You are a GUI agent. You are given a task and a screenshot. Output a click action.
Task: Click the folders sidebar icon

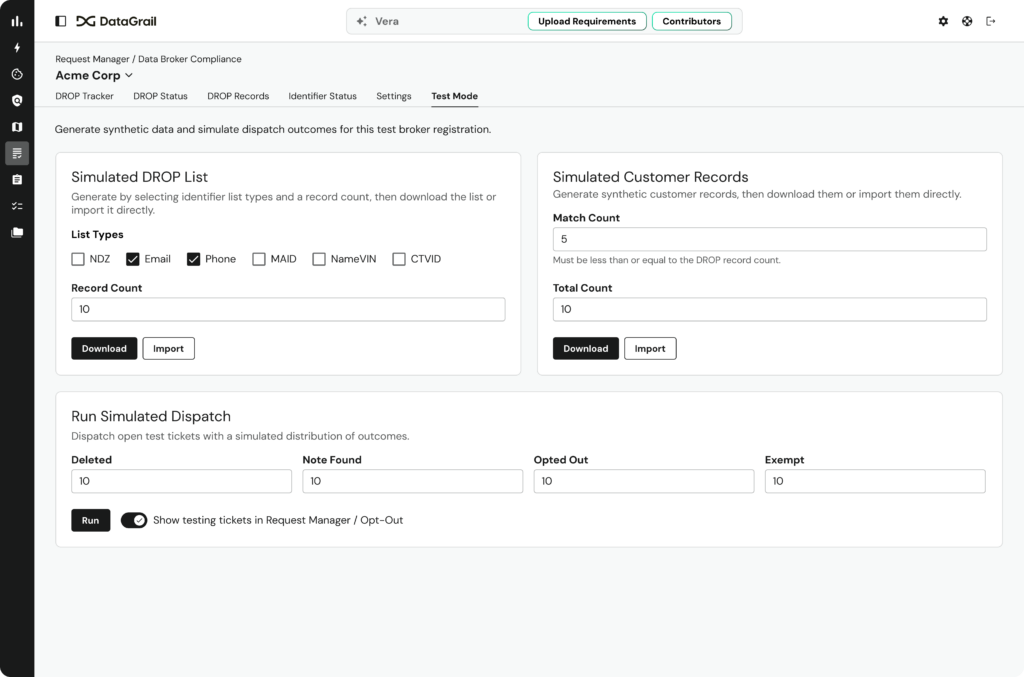coord(17,232)
